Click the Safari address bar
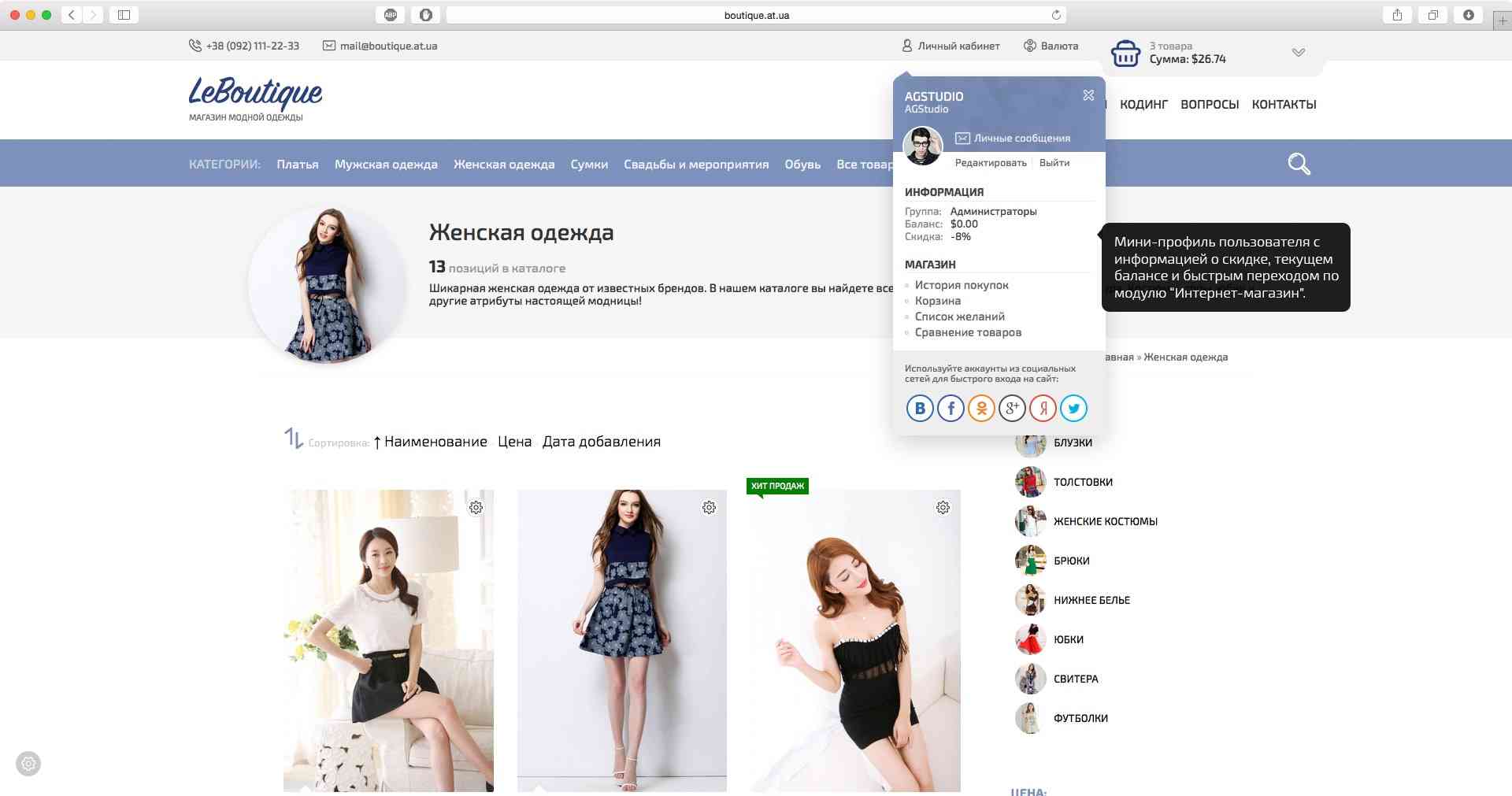This screenshot has height=796, width=1512. 756,15
